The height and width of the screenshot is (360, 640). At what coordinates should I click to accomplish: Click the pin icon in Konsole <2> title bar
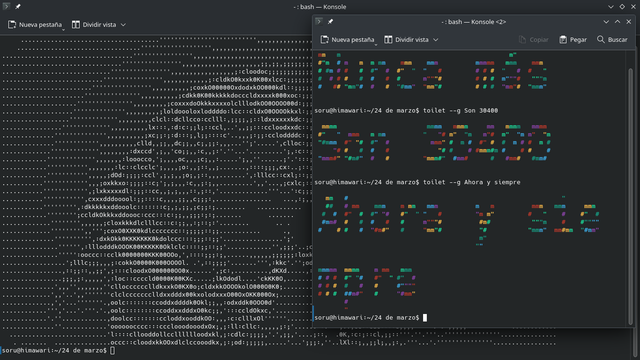pos(330,22)
